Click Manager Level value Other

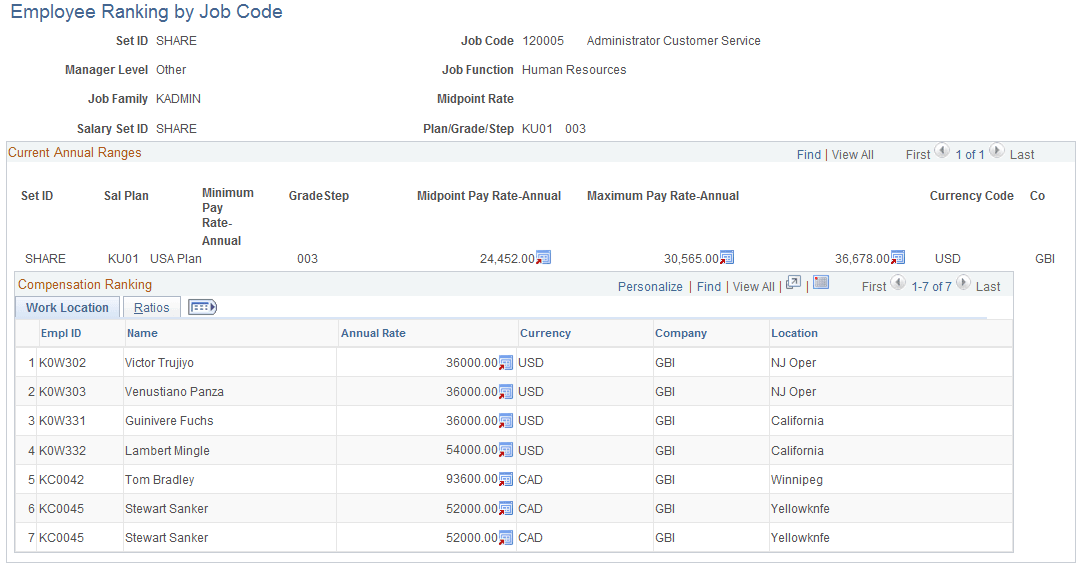171,70
